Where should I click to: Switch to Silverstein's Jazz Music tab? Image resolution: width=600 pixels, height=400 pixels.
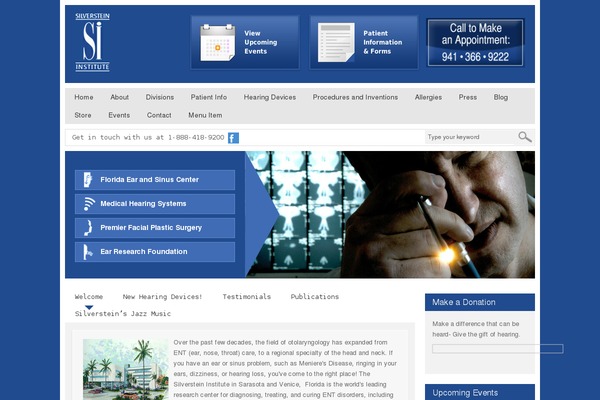pyautogui.click(x=122, y=314)
